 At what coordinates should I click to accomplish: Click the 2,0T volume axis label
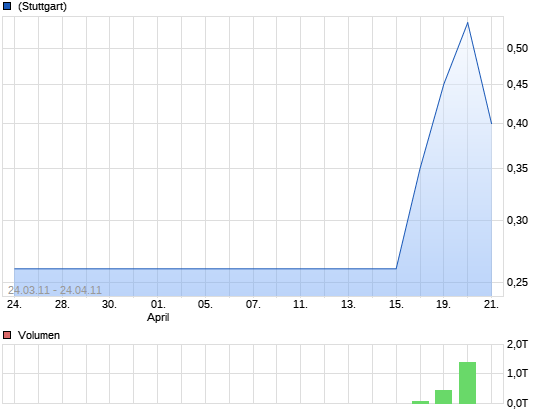click(517, 344)
